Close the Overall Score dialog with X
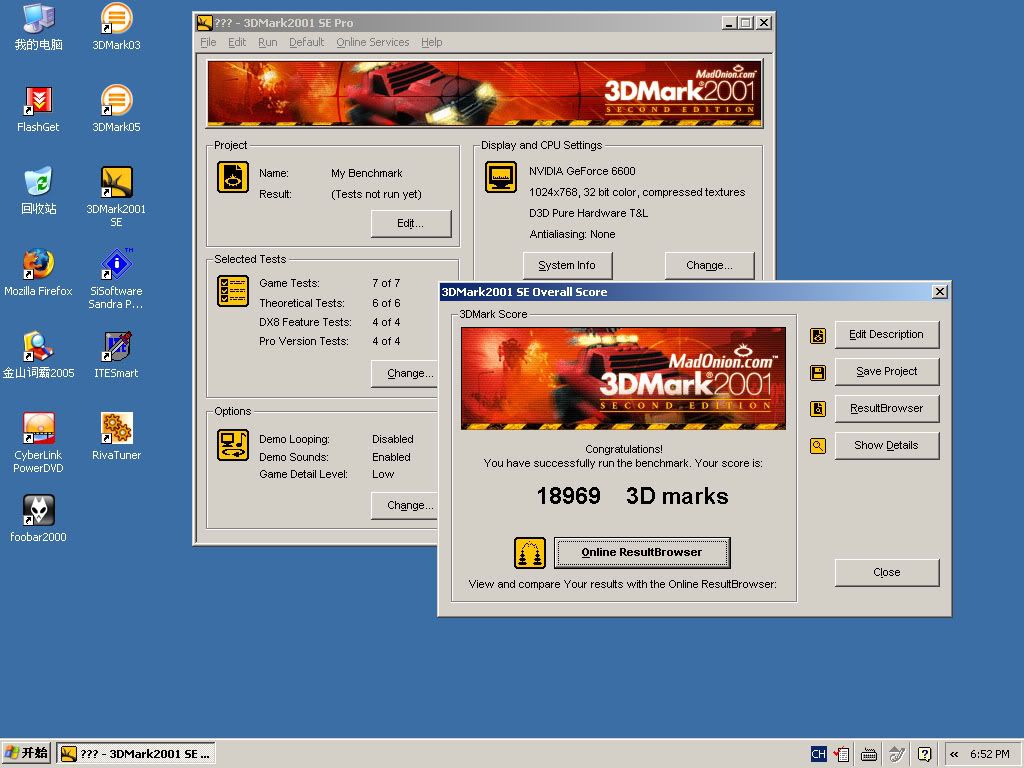This screenshot has width=1024, height=768. pyautogui.click(x=940, y=292)
